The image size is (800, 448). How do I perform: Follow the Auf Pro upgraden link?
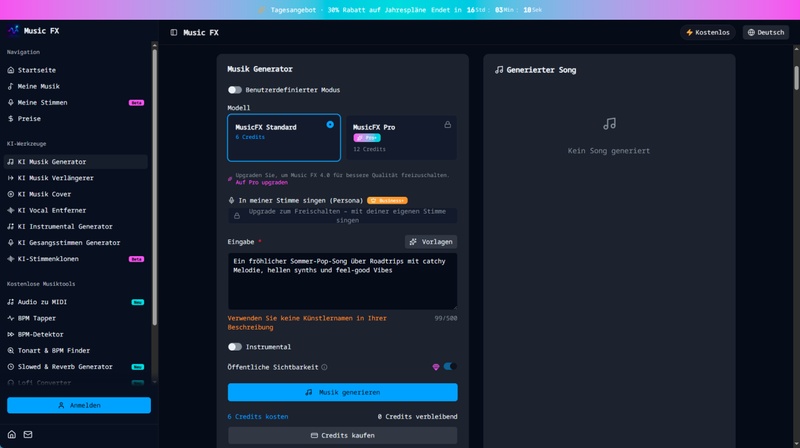[x=262, y=182]
